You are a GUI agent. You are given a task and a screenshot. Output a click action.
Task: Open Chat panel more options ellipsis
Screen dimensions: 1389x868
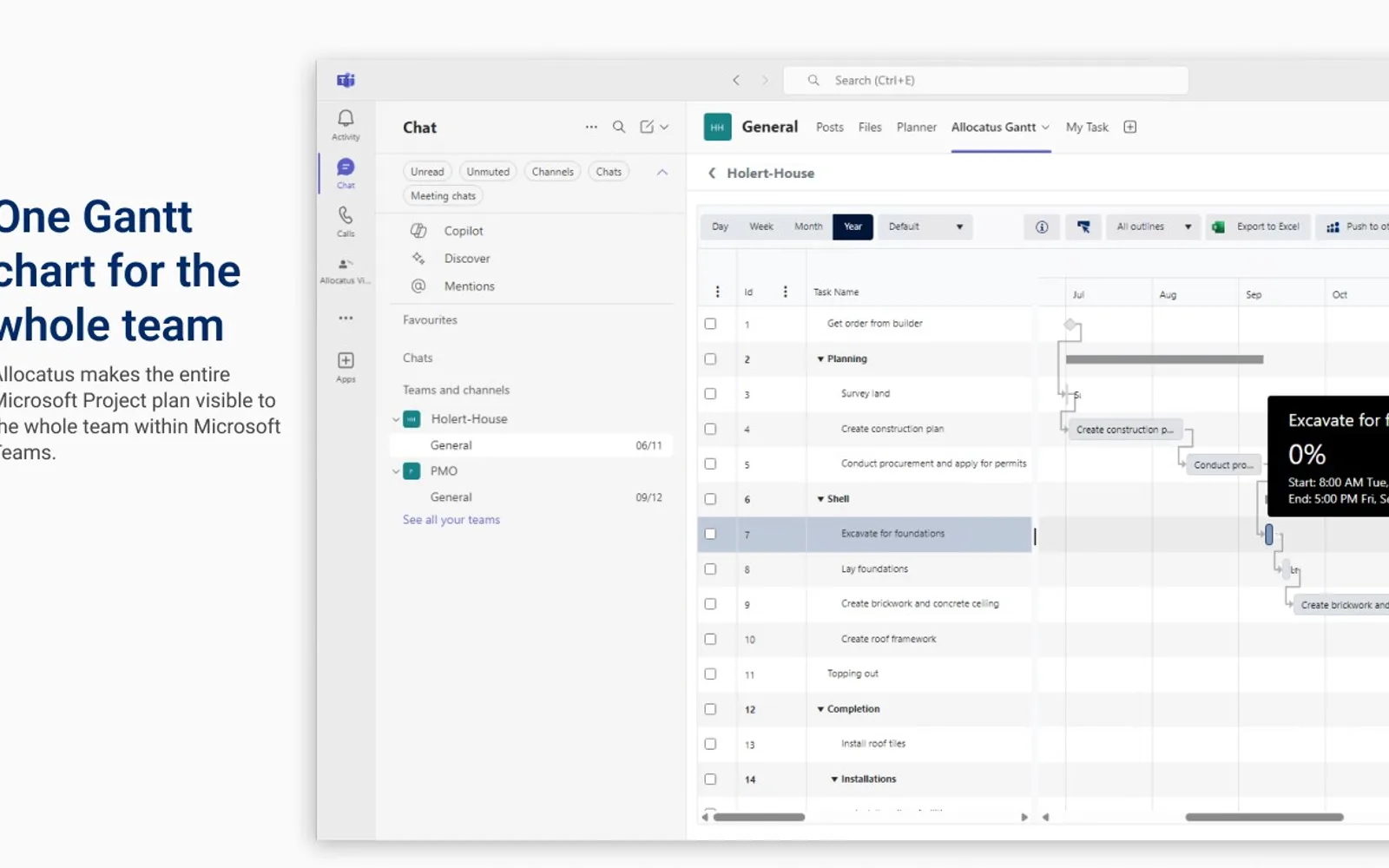[591, 127]
